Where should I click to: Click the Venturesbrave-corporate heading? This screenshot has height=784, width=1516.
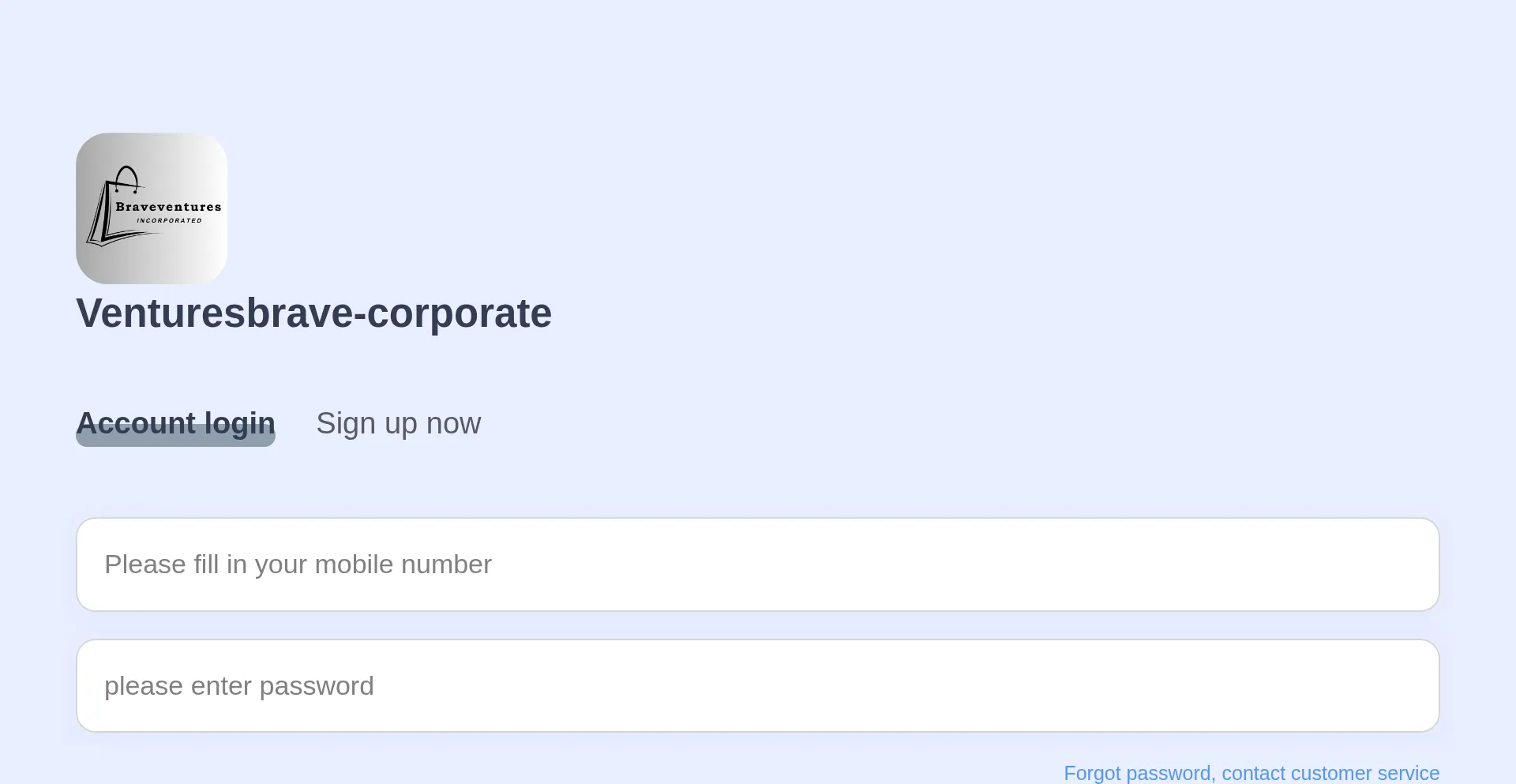coord(313,313)
